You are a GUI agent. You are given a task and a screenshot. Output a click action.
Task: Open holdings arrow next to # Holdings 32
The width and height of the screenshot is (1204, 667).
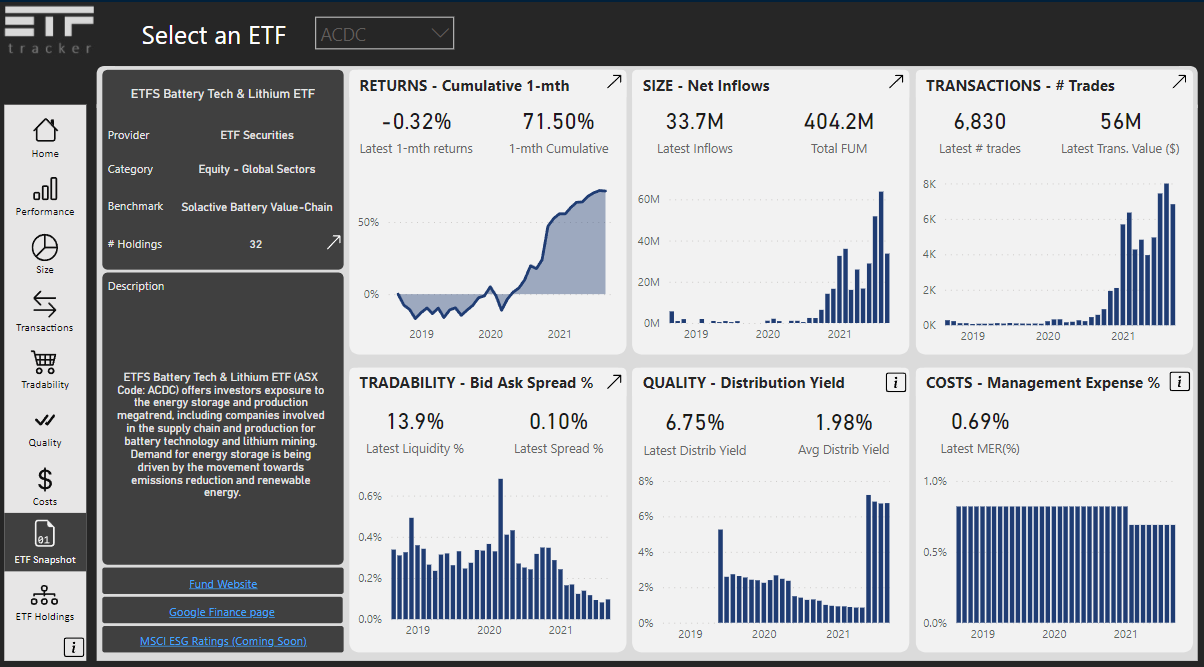[334, 242]
